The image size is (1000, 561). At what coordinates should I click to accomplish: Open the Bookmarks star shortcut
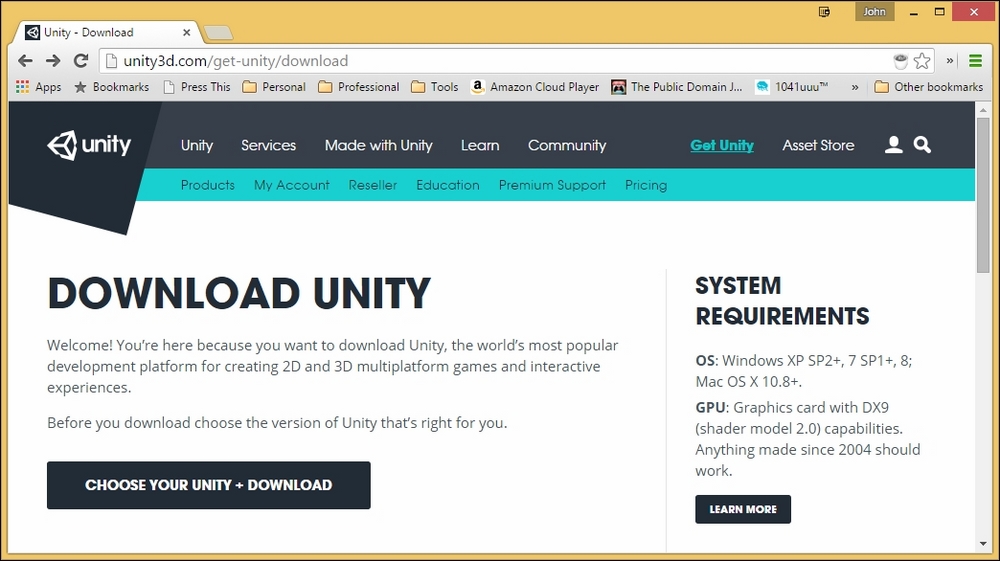(x=112, y=87)
